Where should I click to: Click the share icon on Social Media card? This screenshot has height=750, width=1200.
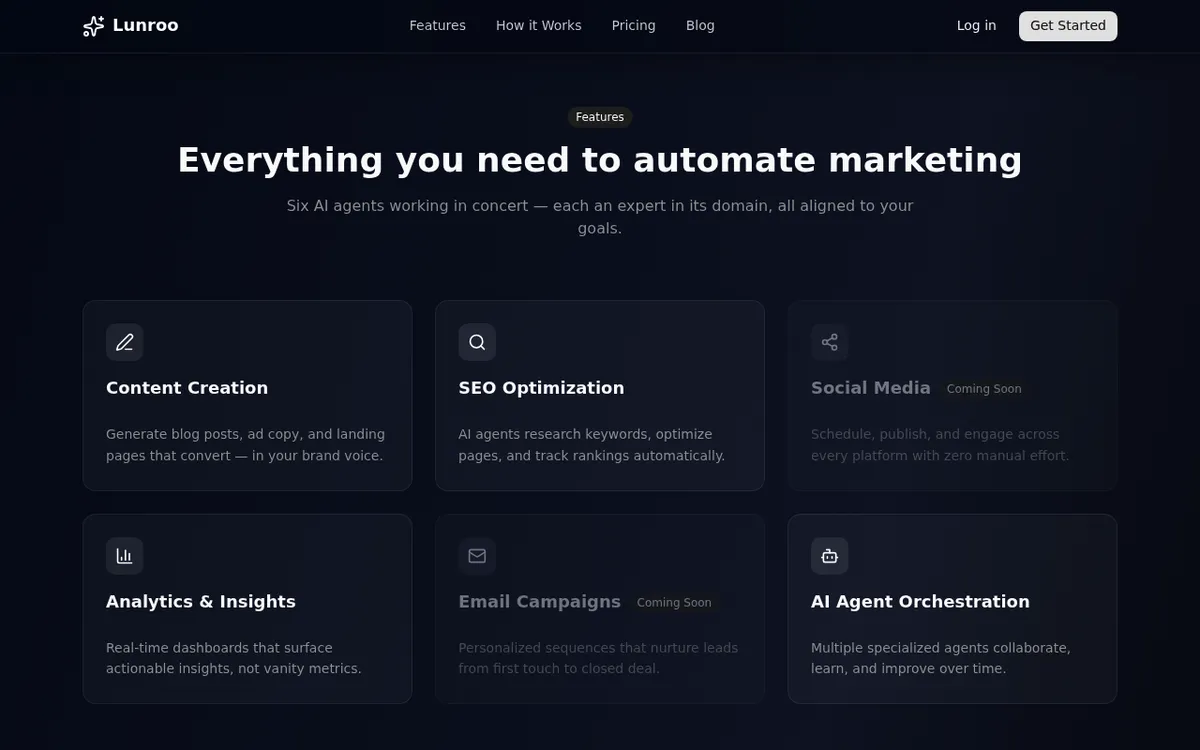pyautogui.click(x=830, y=342)
